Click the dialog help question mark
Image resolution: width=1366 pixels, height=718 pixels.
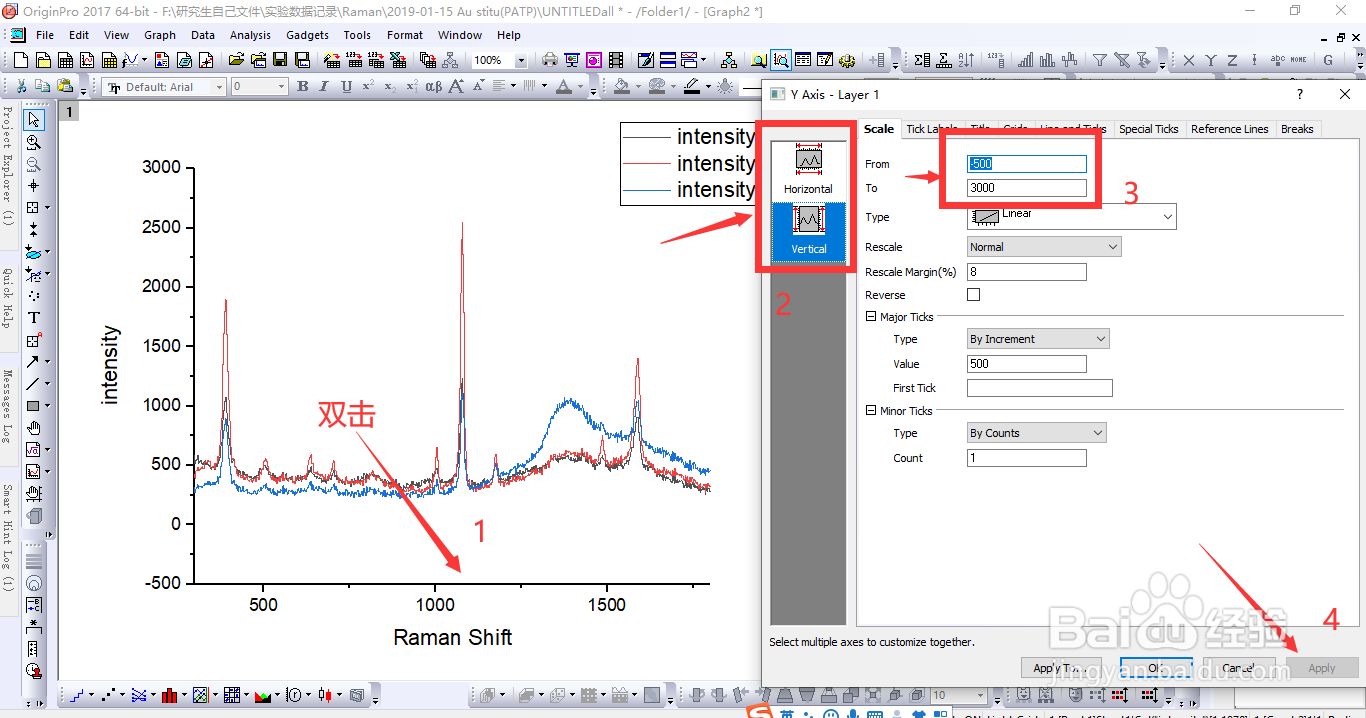1300,94
